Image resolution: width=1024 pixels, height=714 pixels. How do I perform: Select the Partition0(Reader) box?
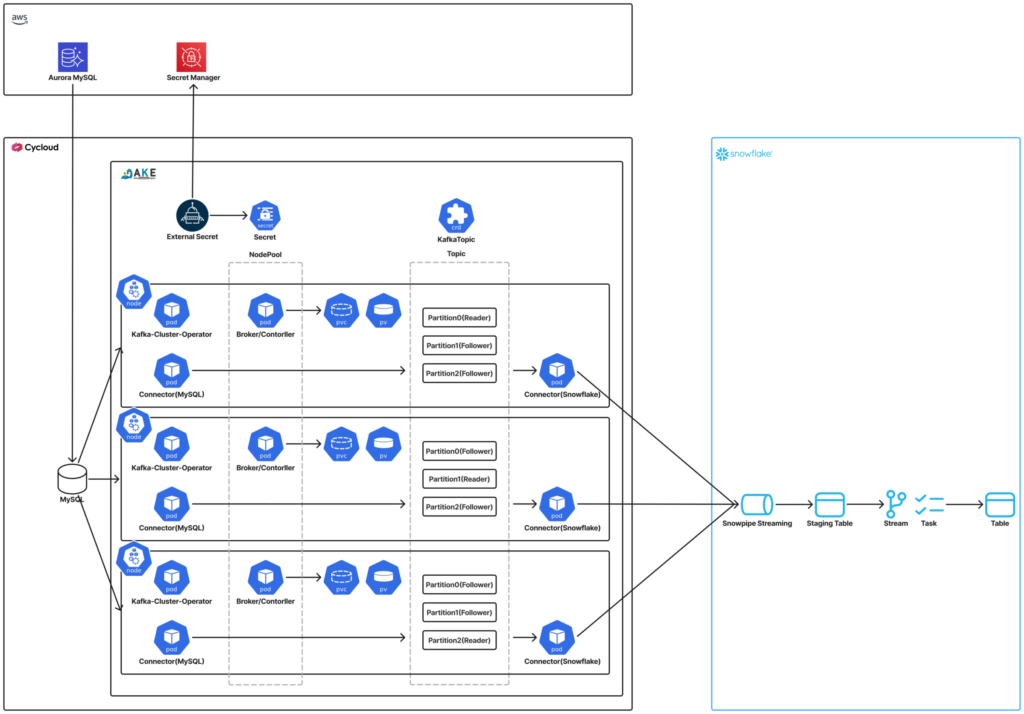[x=459, y=319]
